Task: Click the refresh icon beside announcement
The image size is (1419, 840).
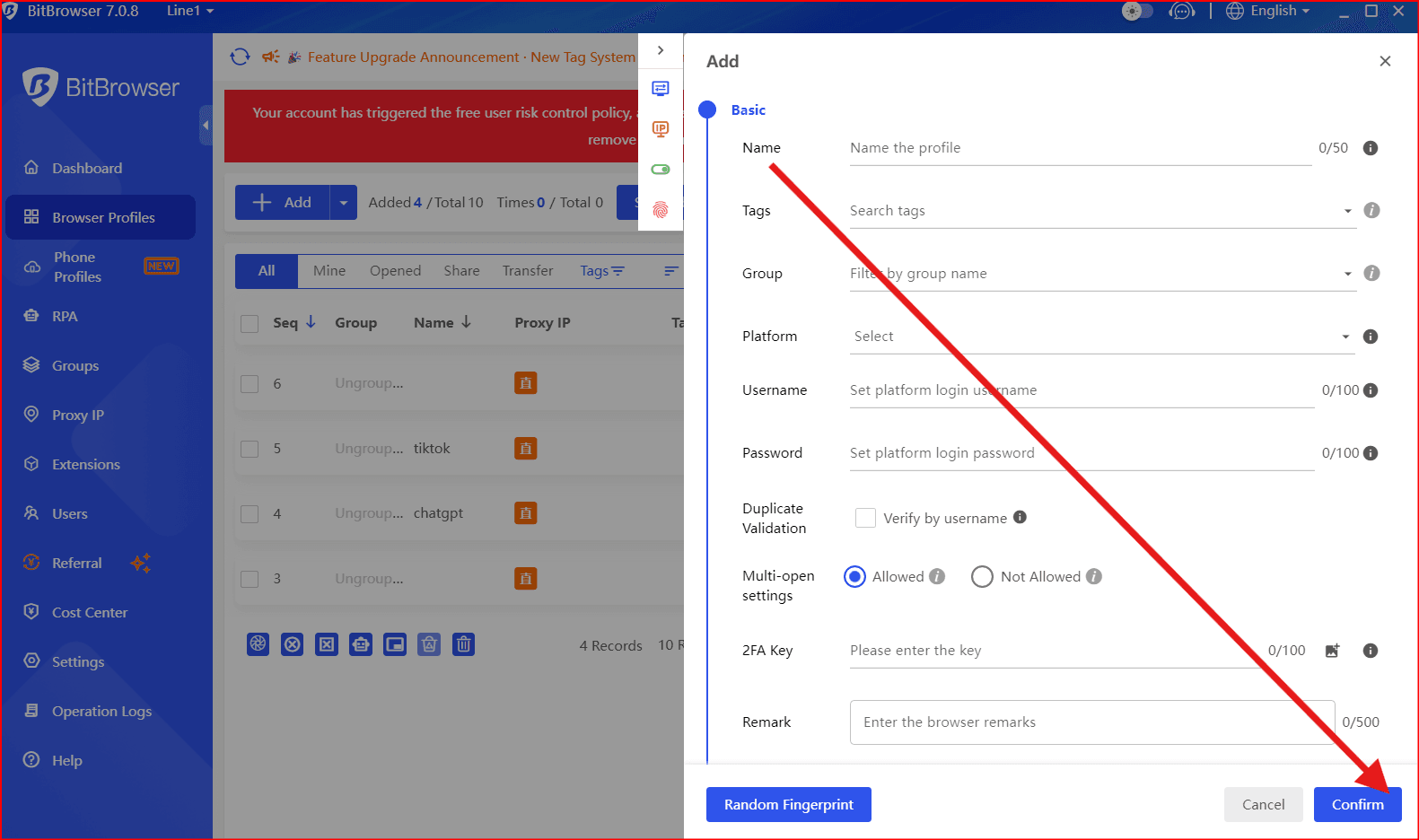Action: click(x=240, y=57)
